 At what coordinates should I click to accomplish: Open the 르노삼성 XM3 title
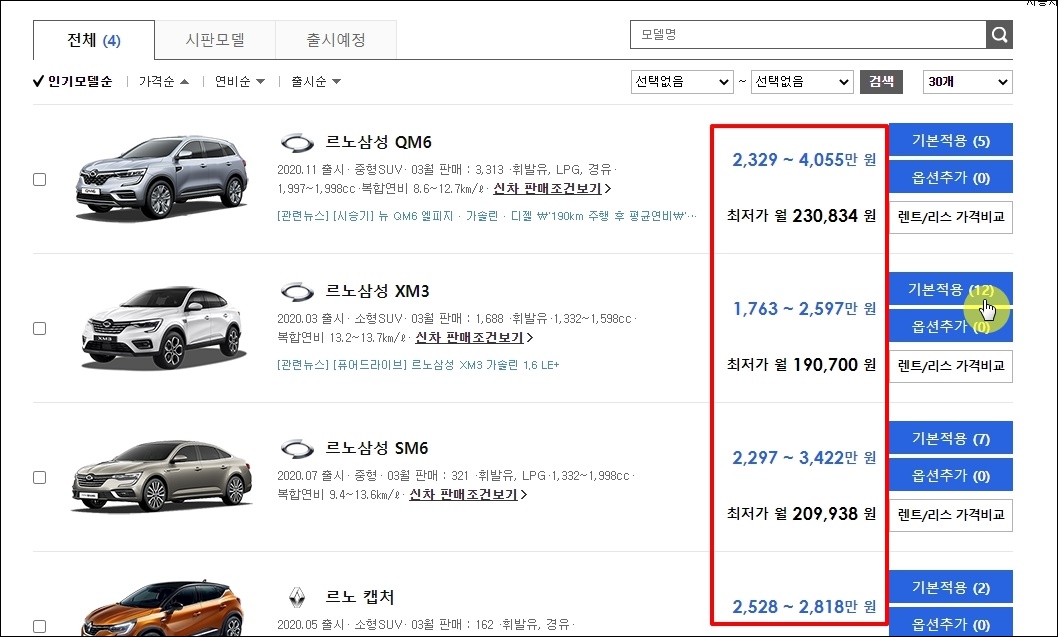377,292
